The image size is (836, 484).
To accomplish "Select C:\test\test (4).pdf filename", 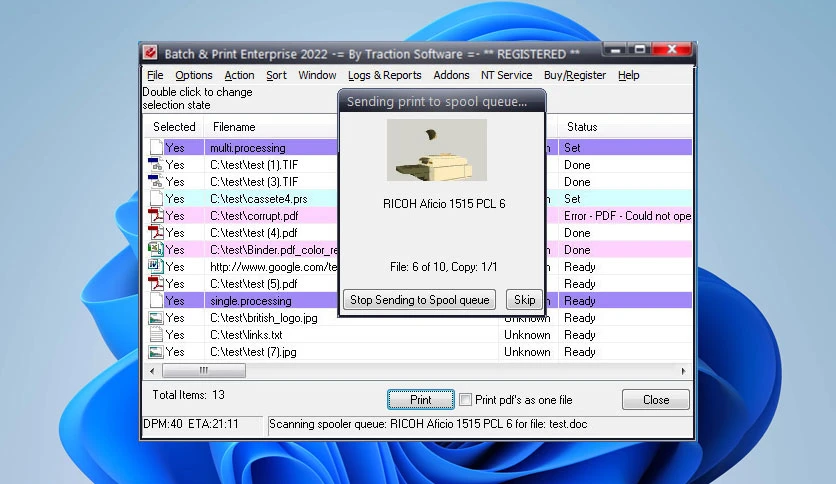I will click(x=253, y=233).
